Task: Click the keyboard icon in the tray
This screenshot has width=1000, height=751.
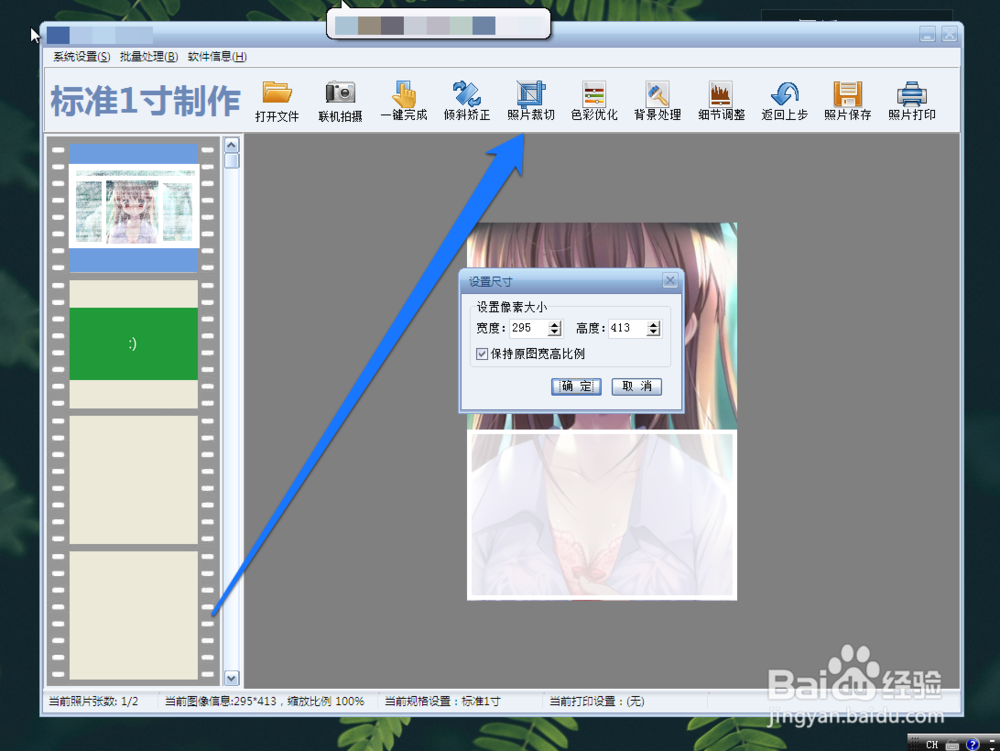Action: [952, 744]
